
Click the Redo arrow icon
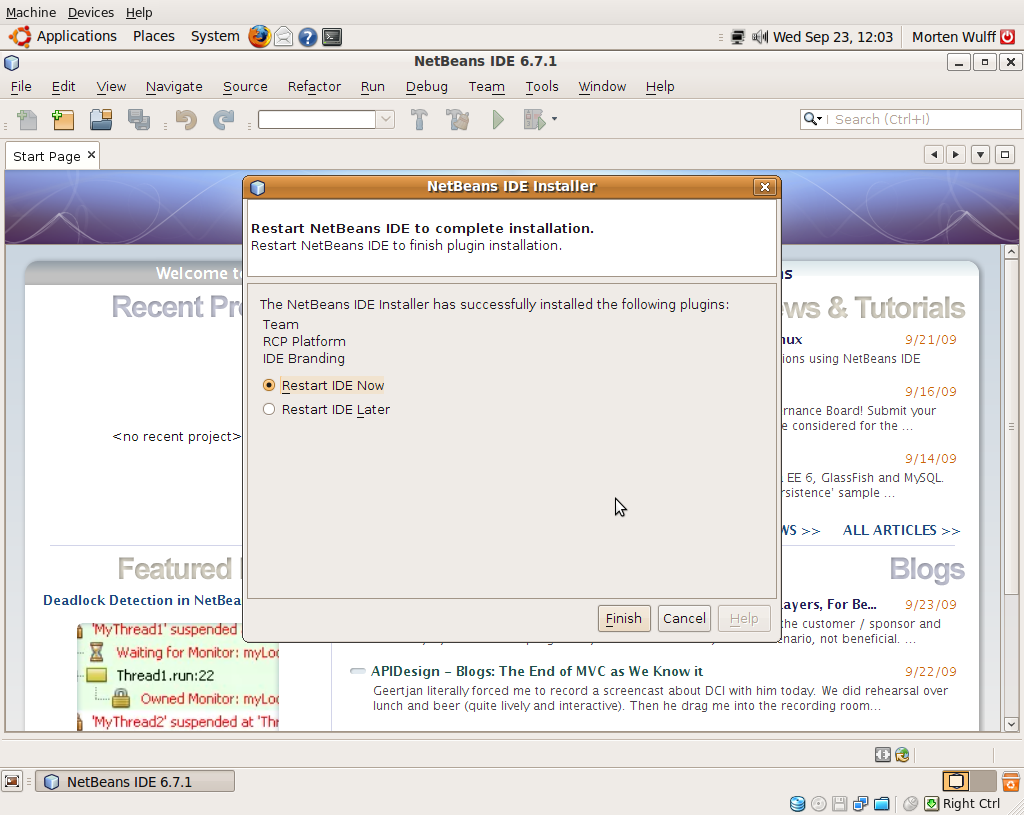pyautogui.click(x=223, y=120)
